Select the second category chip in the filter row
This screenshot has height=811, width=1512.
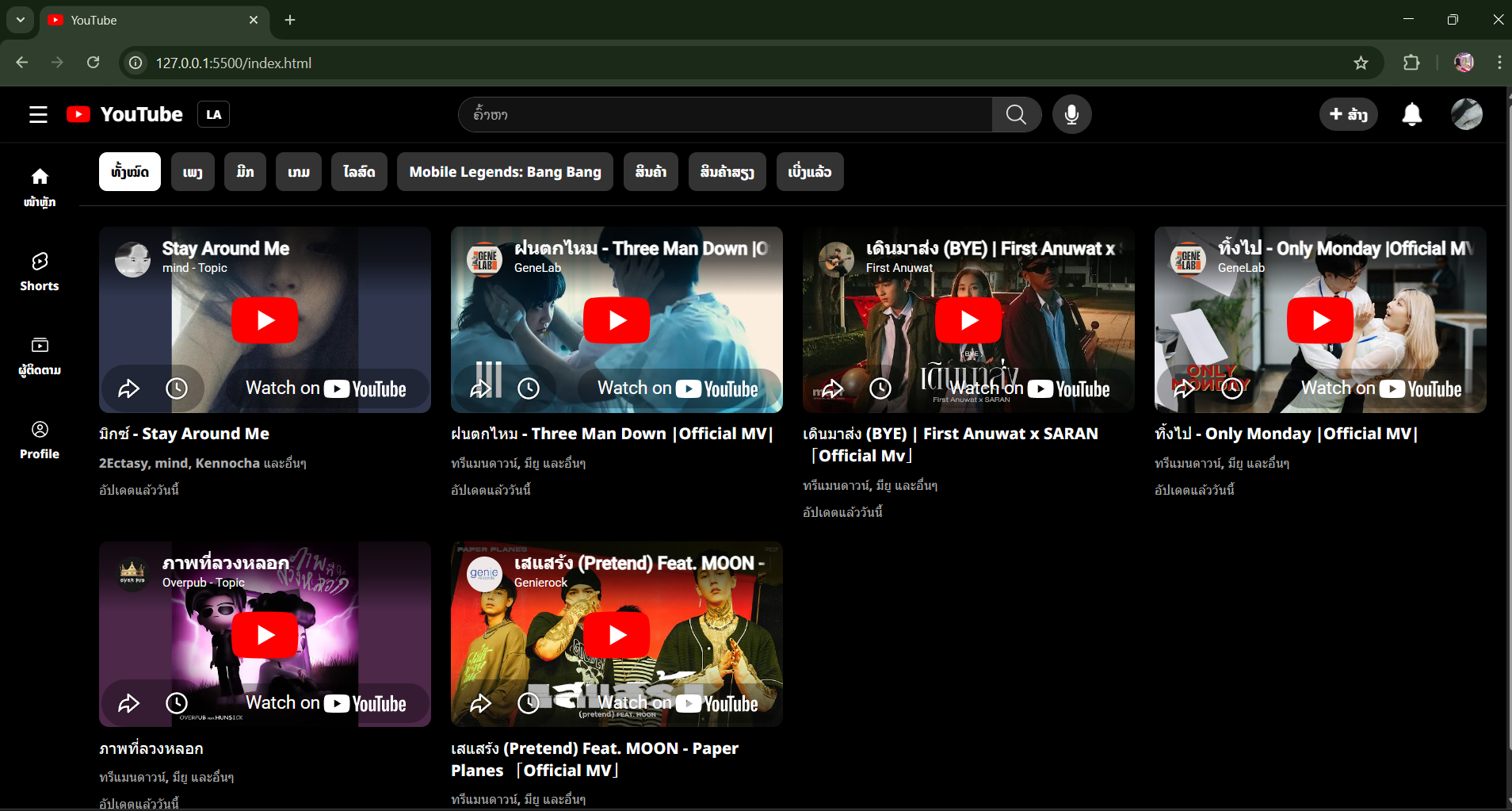pos(193,172)
